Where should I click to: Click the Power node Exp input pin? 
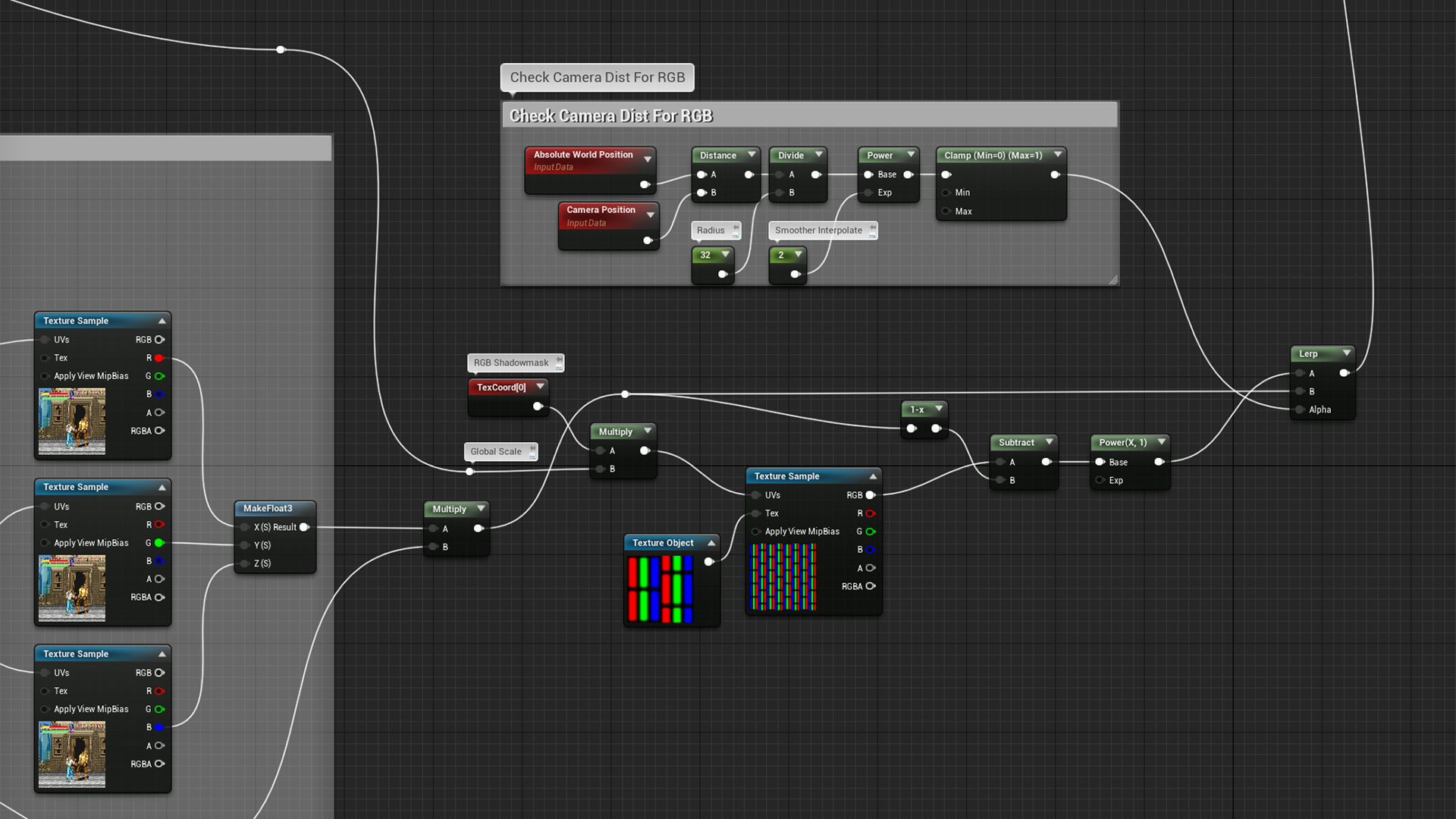pos(868,193)
